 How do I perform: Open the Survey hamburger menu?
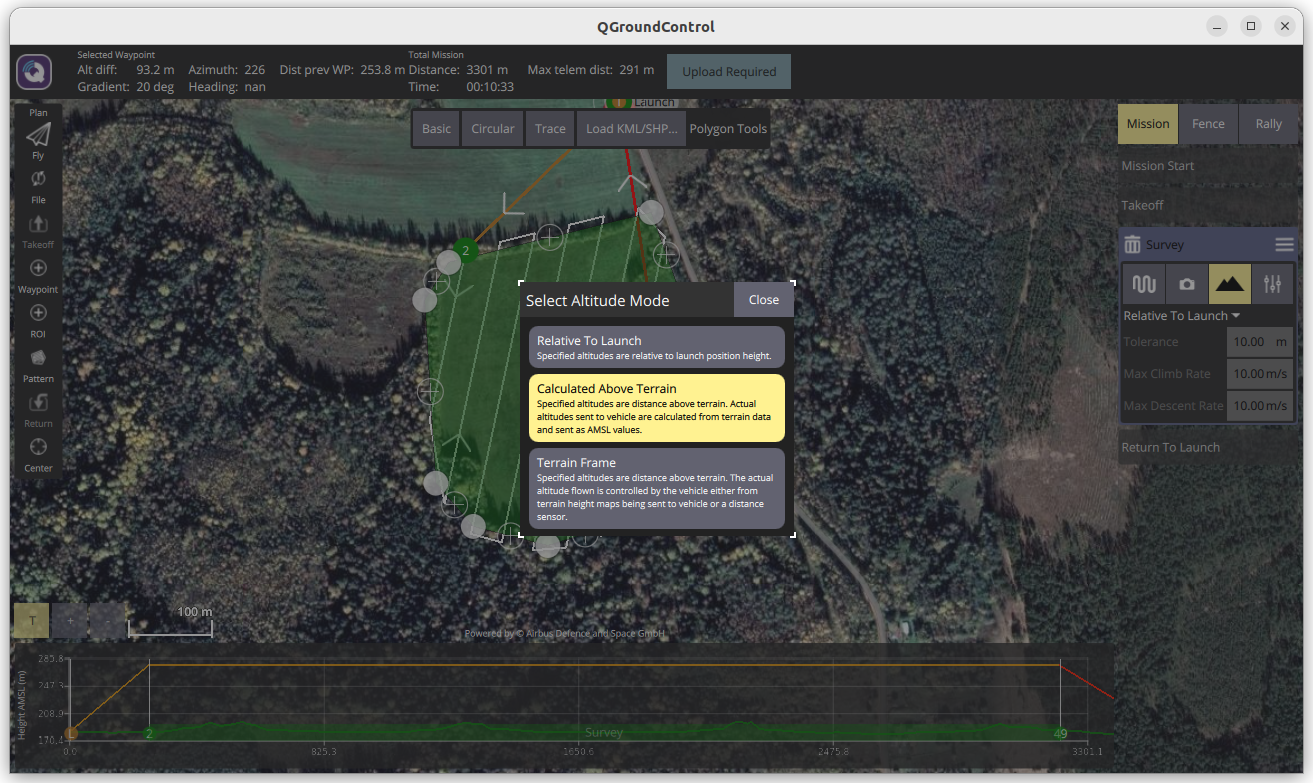pos(1284,245)
